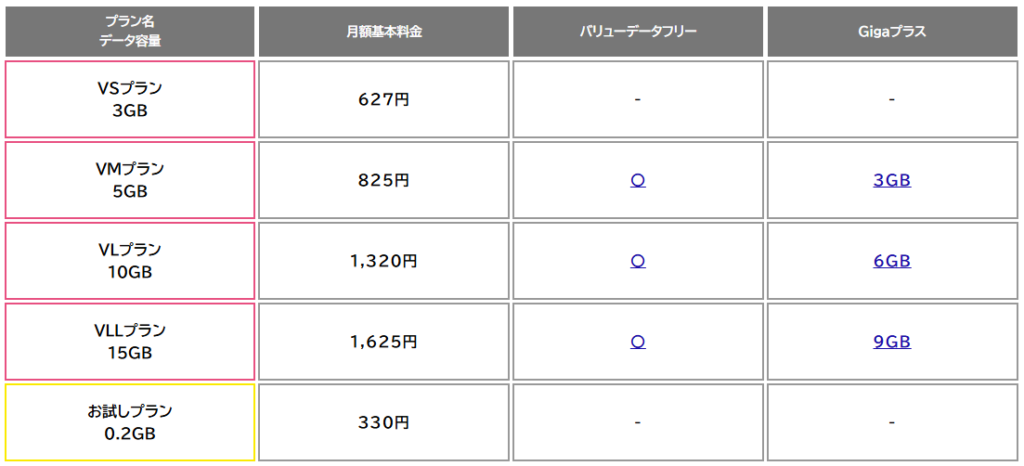The width and height of the screenshot is (1024, 466).
Task: Select the VSプラン 3GB cell
Action: click(130, 99)
